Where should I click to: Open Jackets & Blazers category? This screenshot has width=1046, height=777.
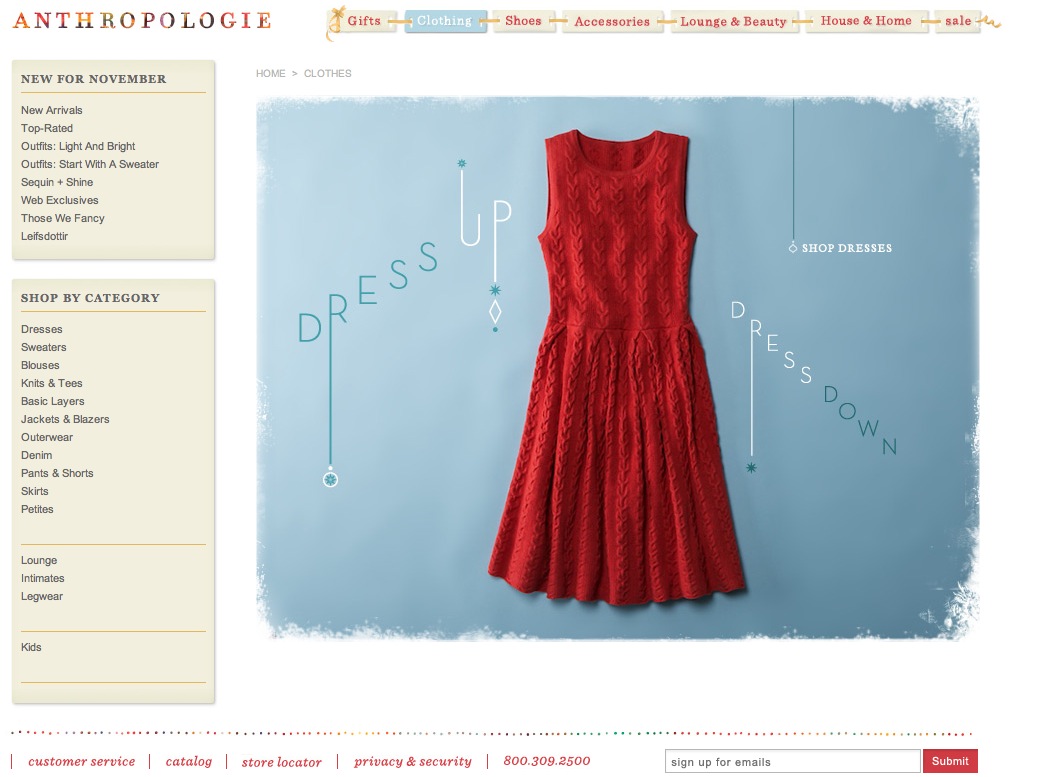[x=65, y=419]
